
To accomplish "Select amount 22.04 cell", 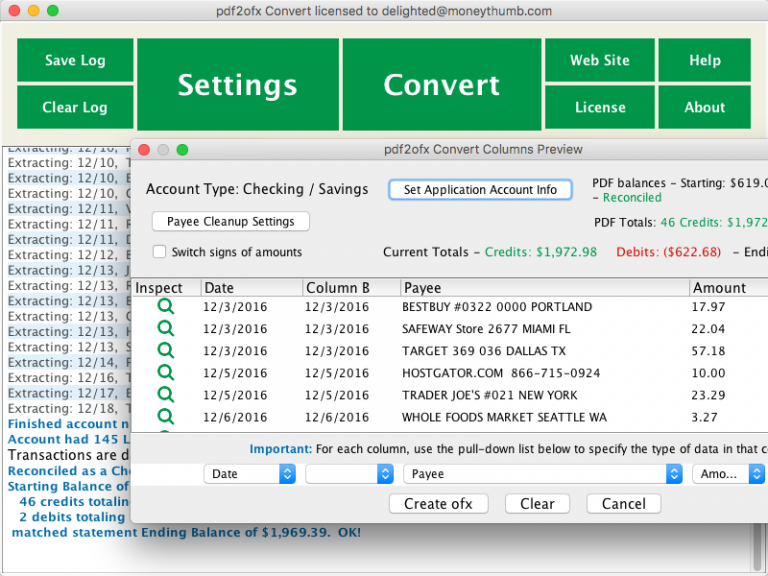I will coord(708,329).
